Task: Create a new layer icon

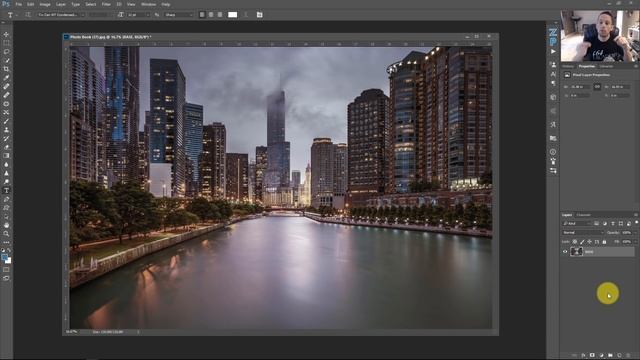Action: click(x=619, y=356)
